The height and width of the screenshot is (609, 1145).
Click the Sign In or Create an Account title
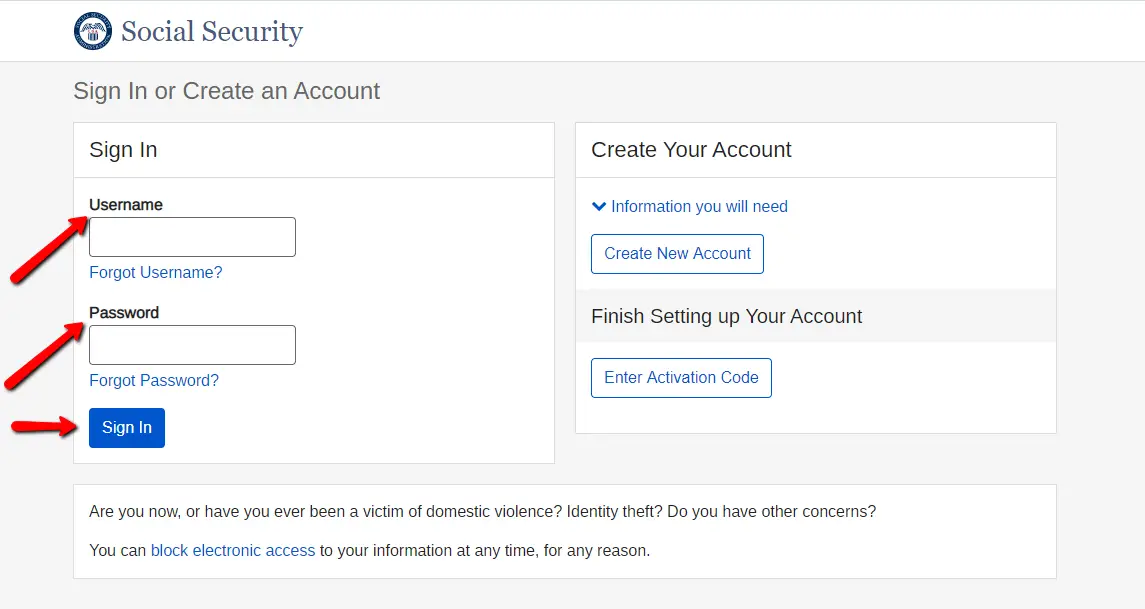tap(226, 91)
